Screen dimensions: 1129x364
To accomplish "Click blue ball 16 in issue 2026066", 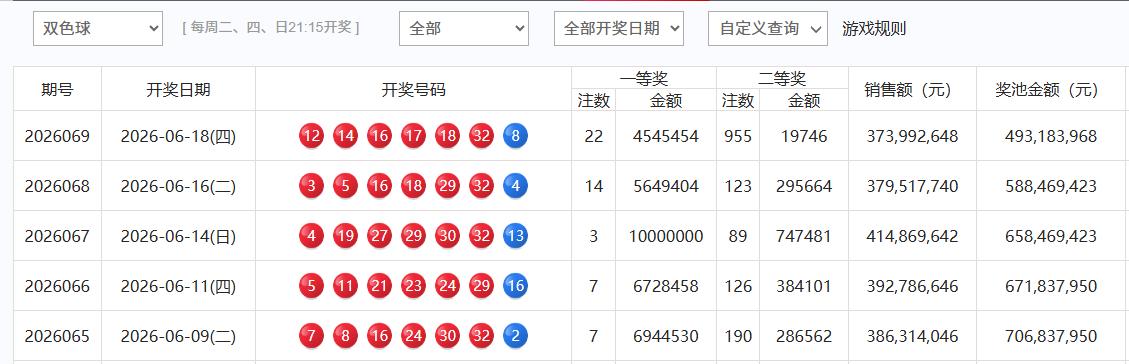I will click(516, 286).
